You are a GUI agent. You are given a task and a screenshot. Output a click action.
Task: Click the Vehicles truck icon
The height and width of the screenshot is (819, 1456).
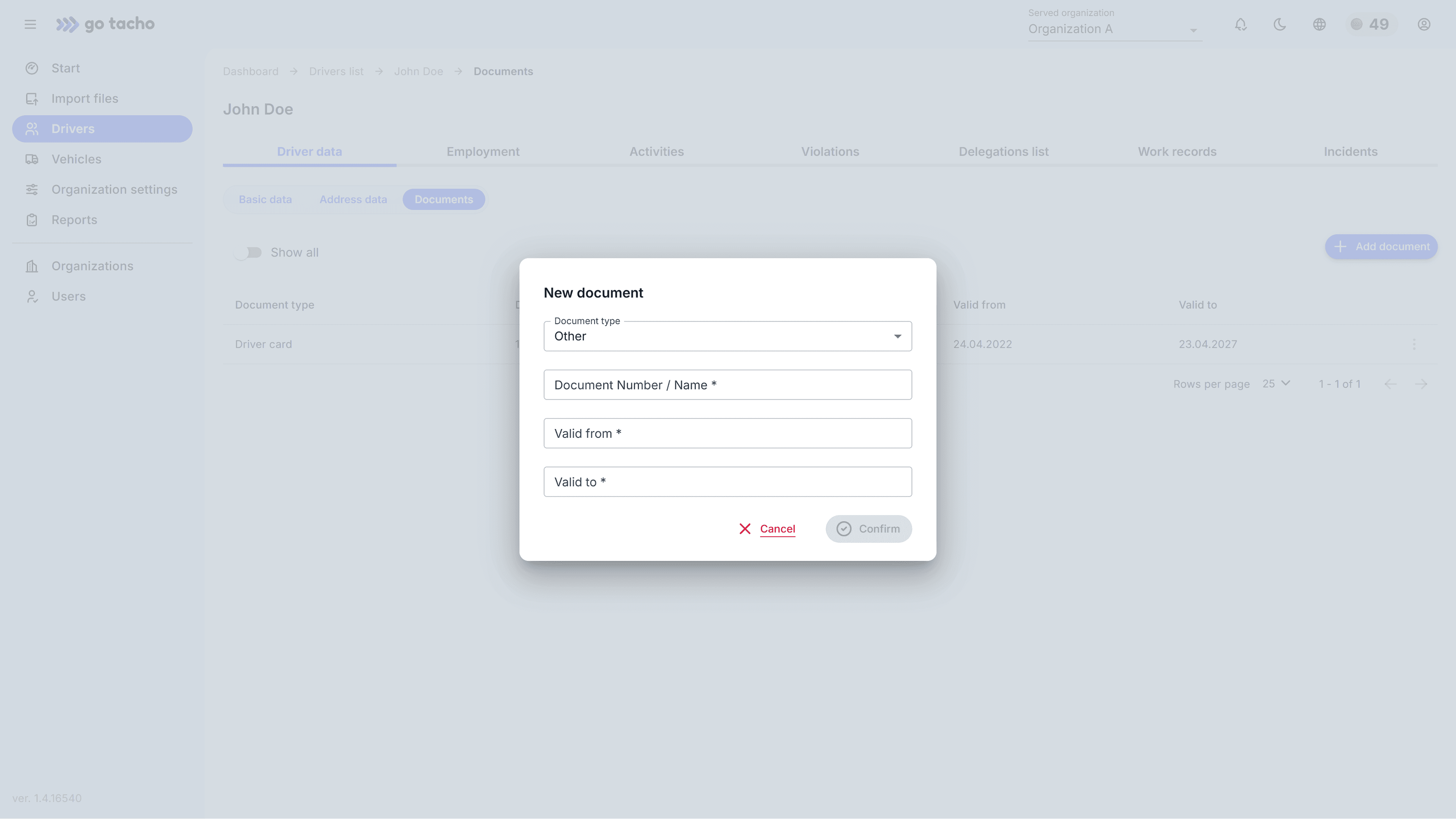31,159
